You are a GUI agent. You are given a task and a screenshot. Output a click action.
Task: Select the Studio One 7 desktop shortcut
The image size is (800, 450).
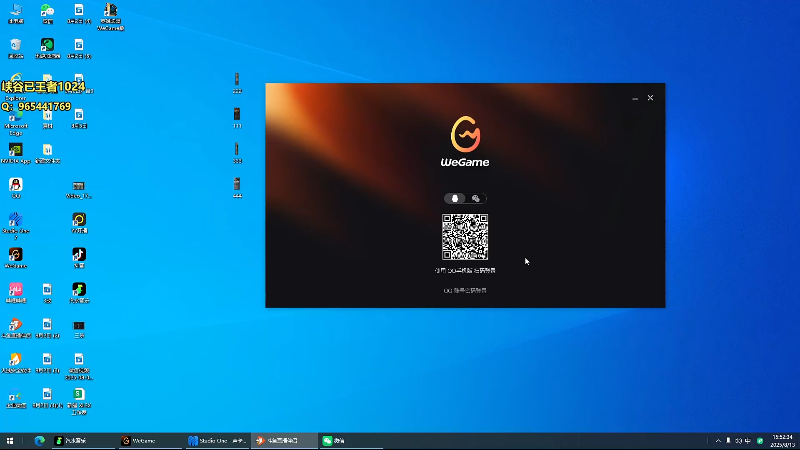click(x=16, y=226)
